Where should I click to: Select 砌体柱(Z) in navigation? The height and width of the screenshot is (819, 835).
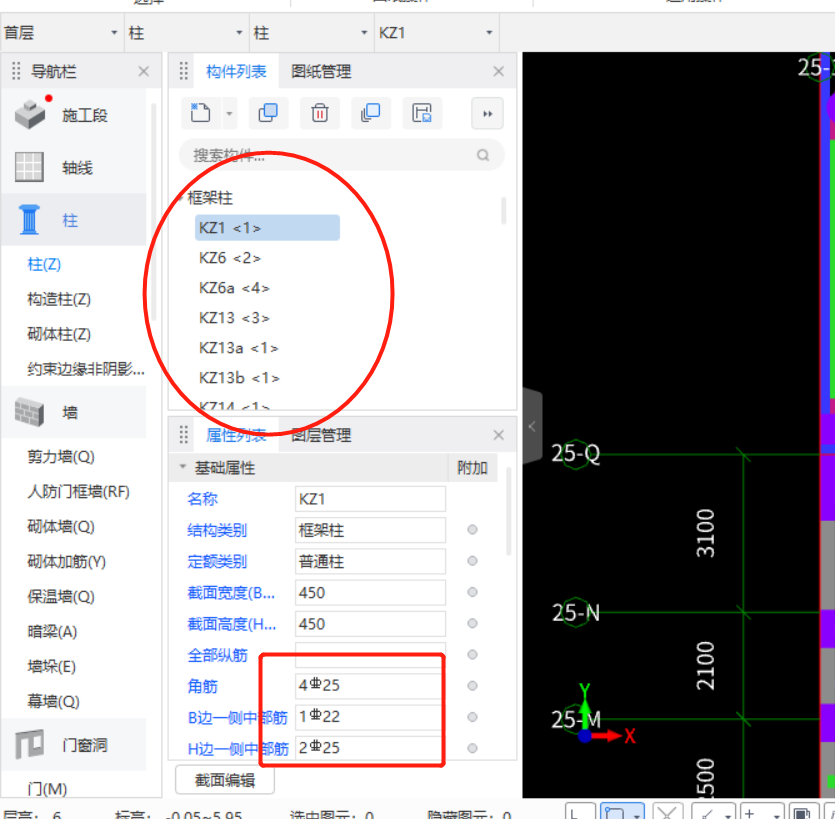tap(59, 334)
